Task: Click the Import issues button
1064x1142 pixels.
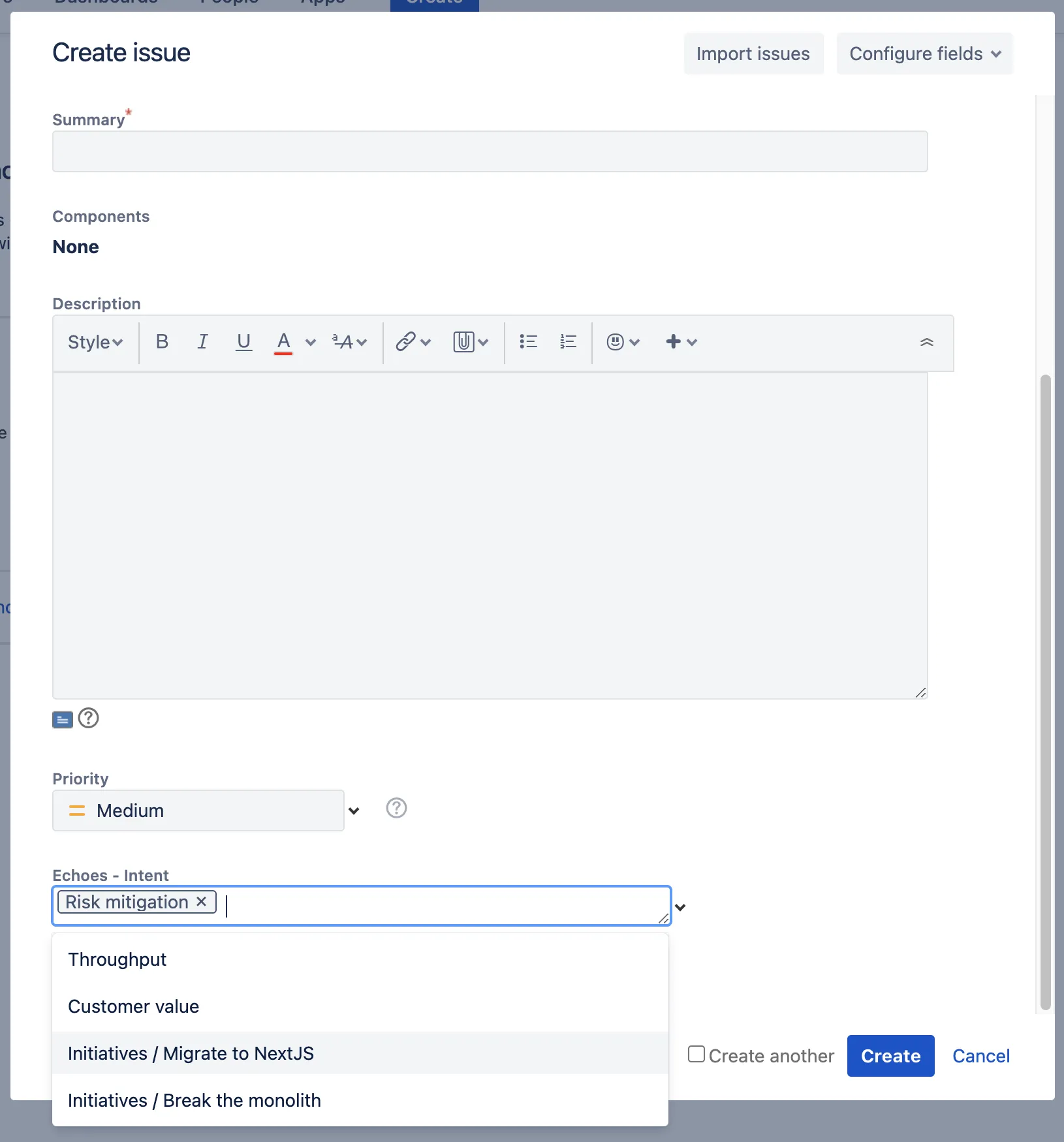Action: pos(753,54)
